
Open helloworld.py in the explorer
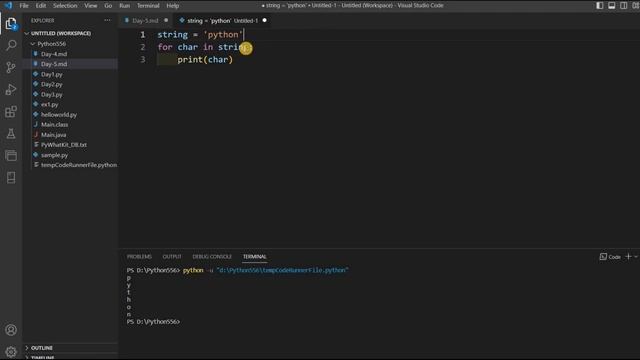[59, 115]
